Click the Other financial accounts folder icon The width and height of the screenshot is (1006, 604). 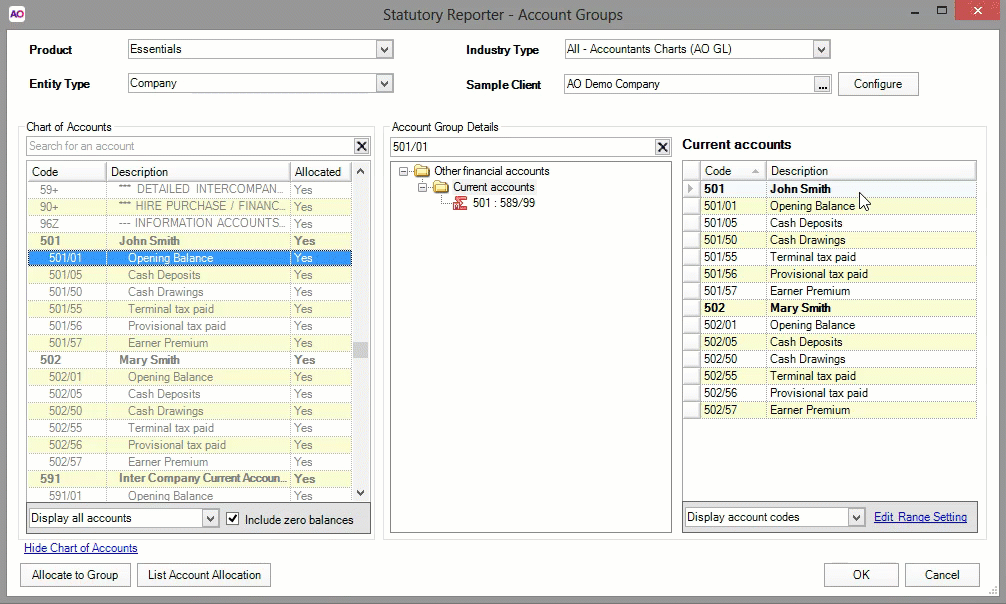[421, 171]
